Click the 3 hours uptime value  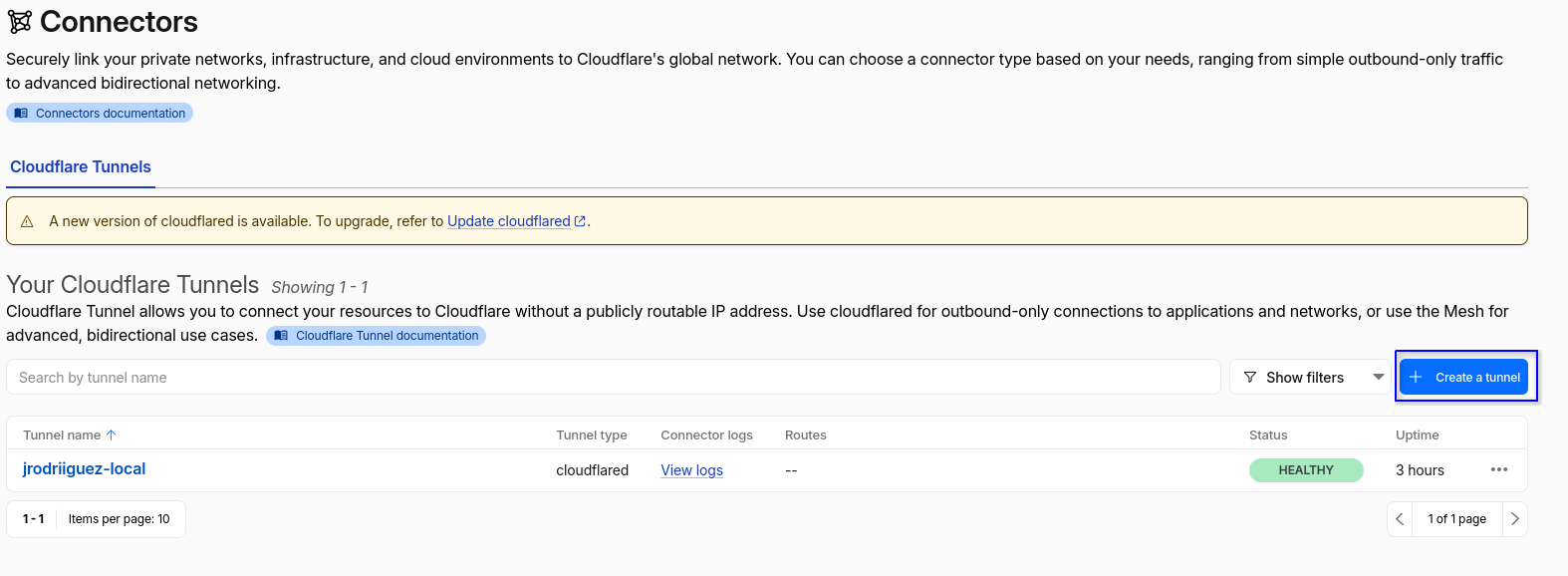tap(1420, 470)
